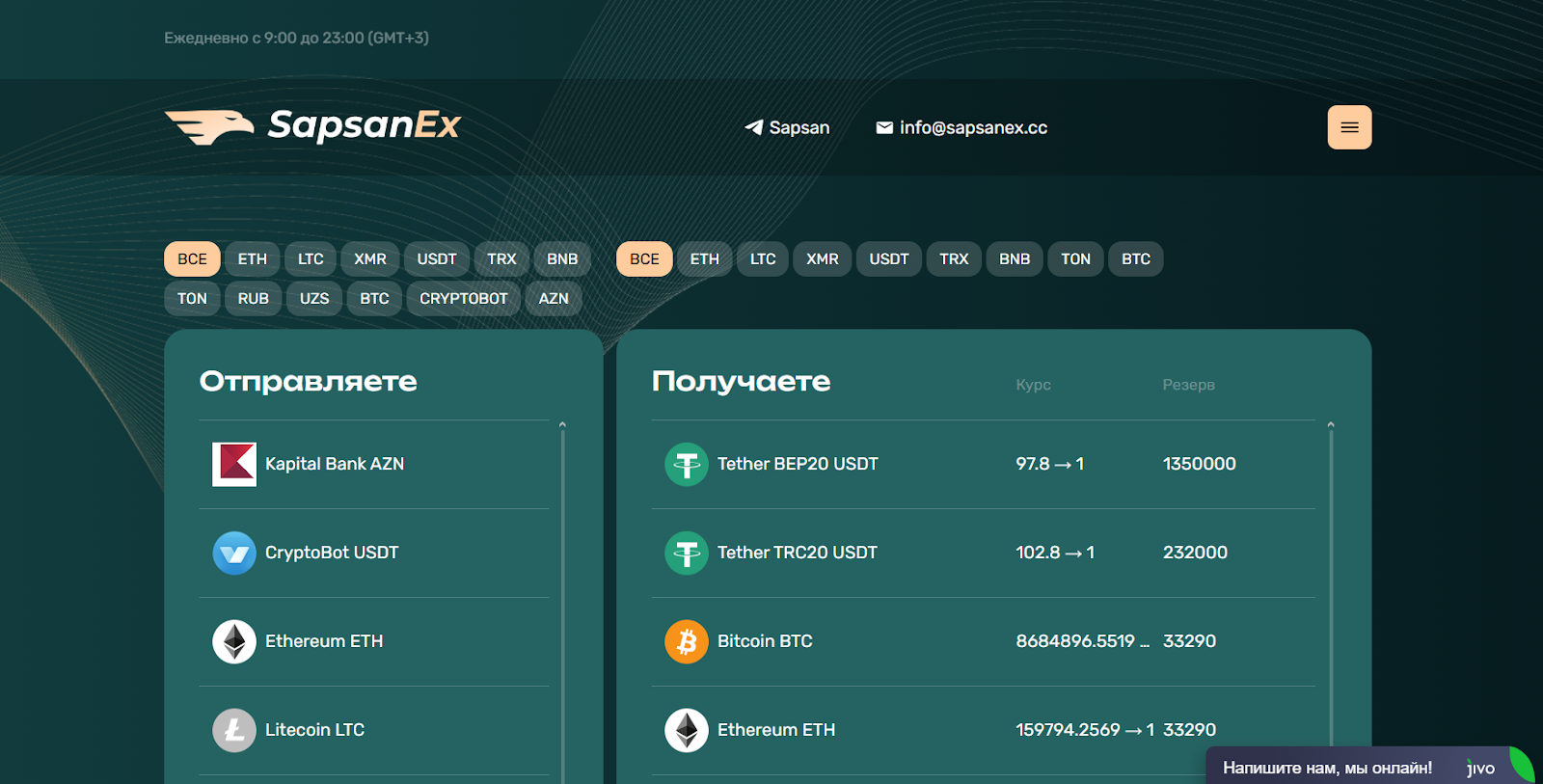
Task: Click the info@sapsanex.cc email link
Action: pyautogui.click(x=961, y=127)
